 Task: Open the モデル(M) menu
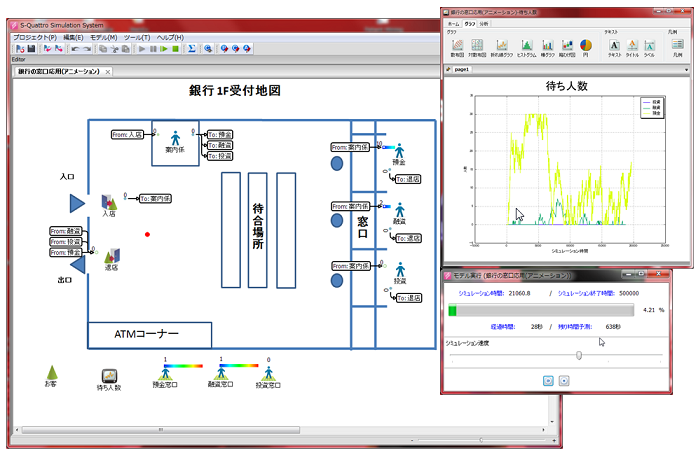103,37
